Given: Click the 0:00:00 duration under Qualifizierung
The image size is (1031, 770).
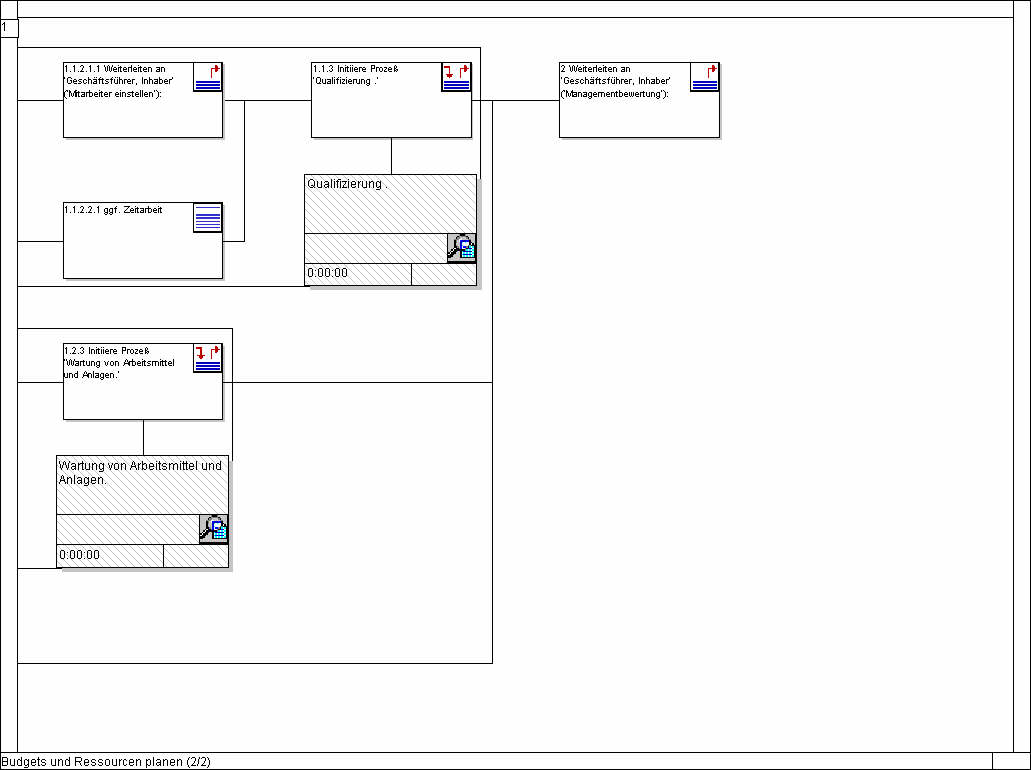Looking at the screenshot, I should [x=328, y=273].
